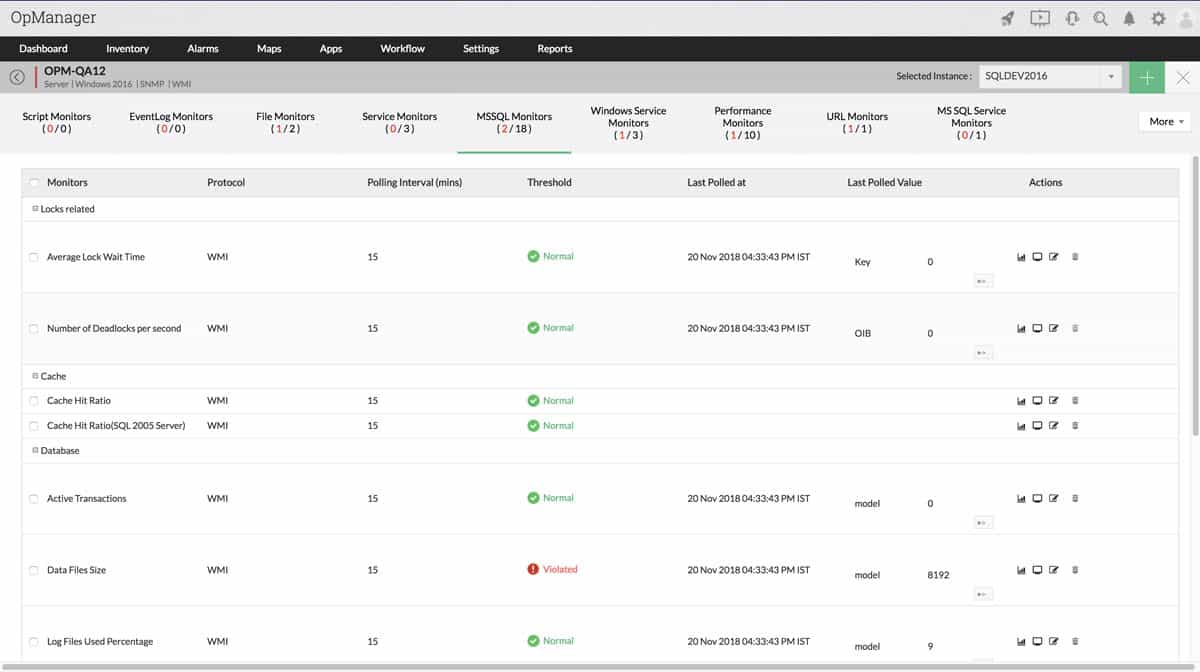Image resolution: width=1200 pixels, height=672 pixels.
Task: Switch to URL Monitors tab
Action: point(857,122)
